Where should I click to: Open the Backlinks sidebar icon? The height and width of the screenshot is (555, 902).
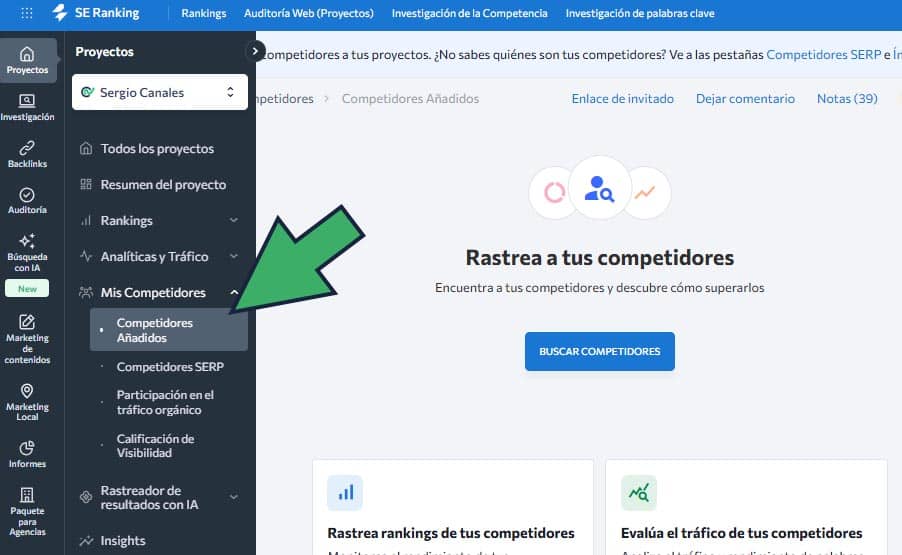(x=27, y=148)
